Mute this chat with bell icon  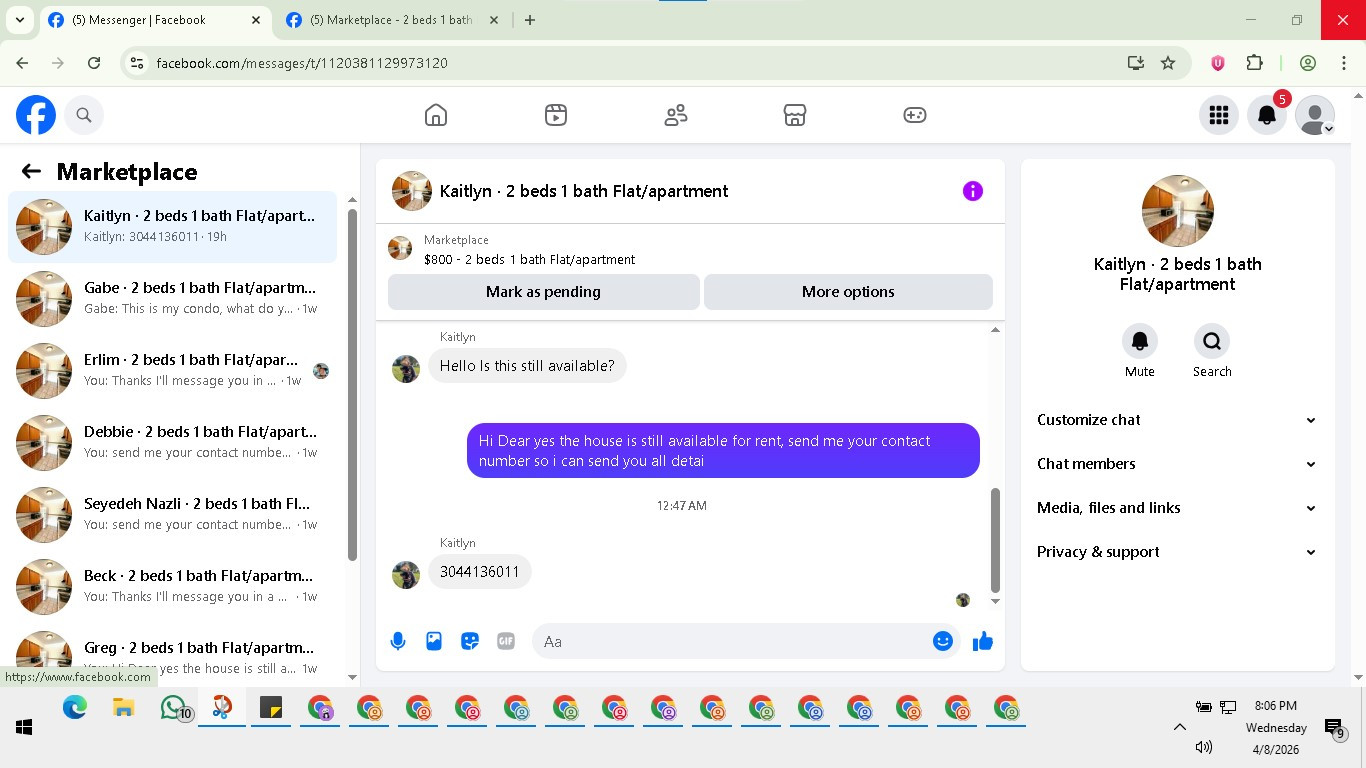[1140, 342]
